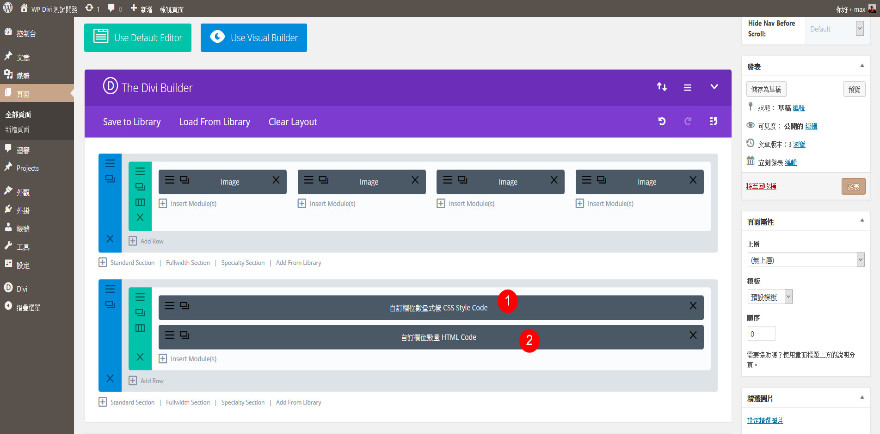Click Fullwidth Section below the Image section

[188, 262]
